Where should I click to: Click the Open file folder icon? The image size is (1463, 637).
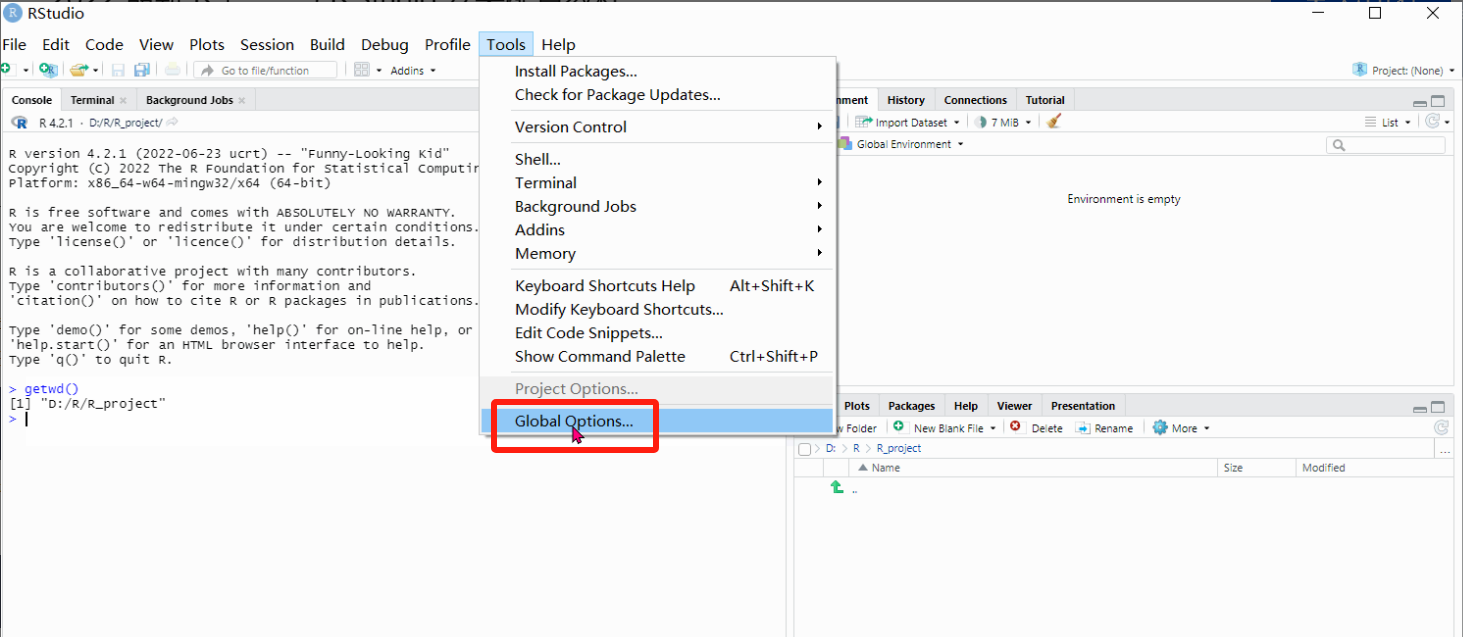tap(78, 70)
